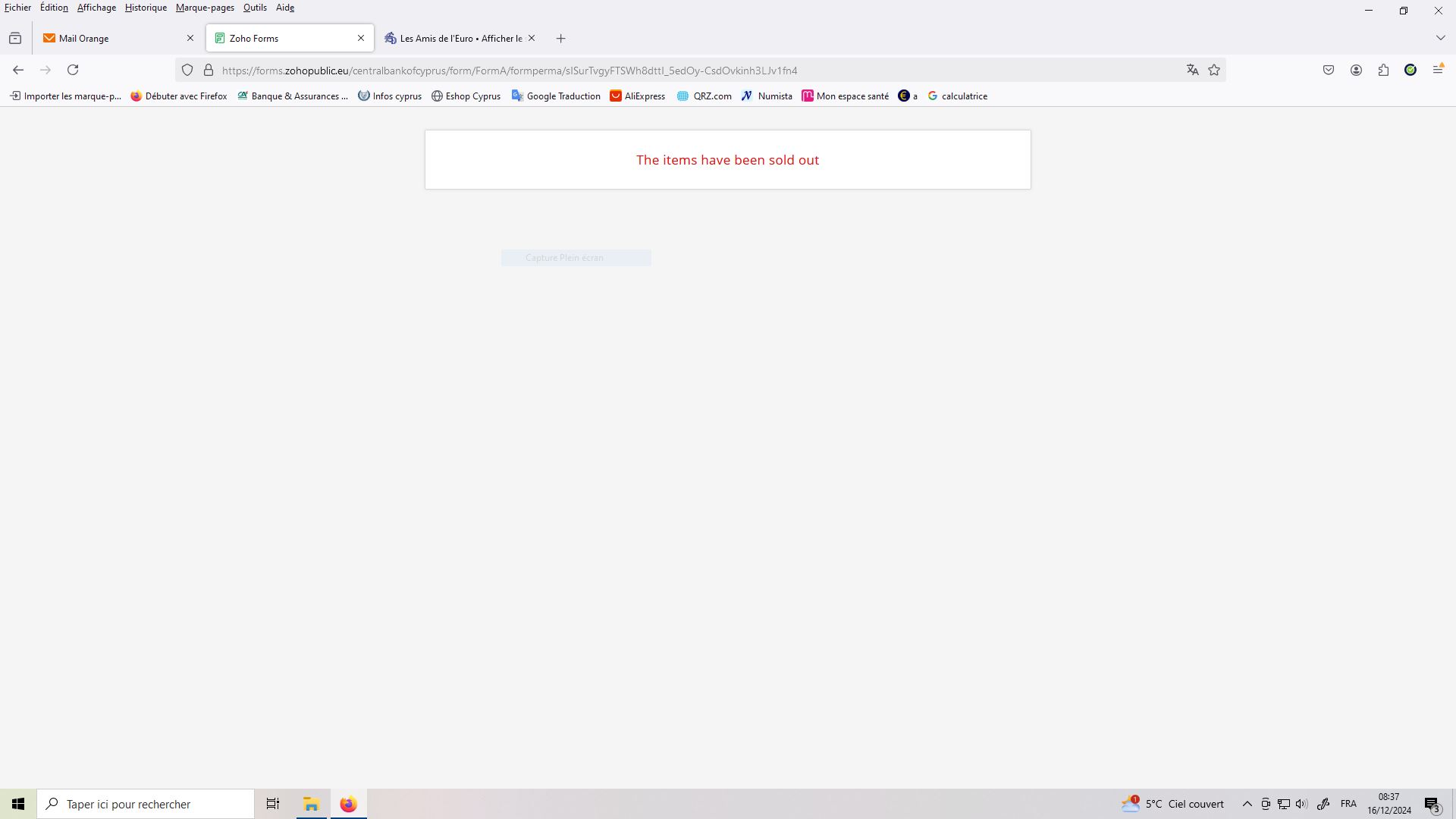
Task: Click the translate page icon in address bar
Action: [x=1192, y=70]
